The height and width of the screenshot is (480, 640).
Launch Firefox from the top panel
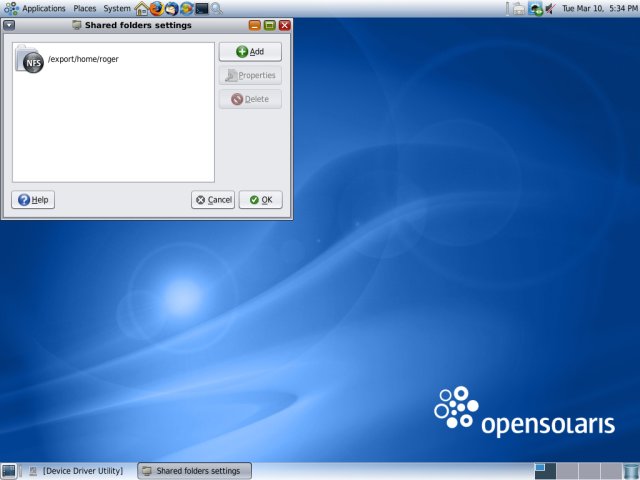pyautogui.click(x=156, y=9)
